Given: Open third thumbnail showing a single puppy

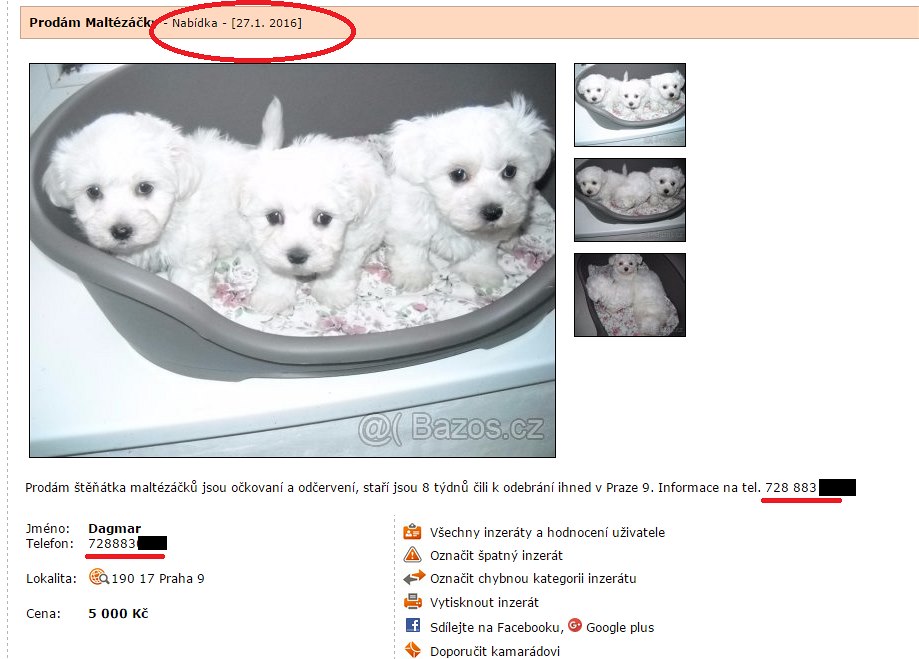Looking at the screenshot, I should (x=629, y=295).
